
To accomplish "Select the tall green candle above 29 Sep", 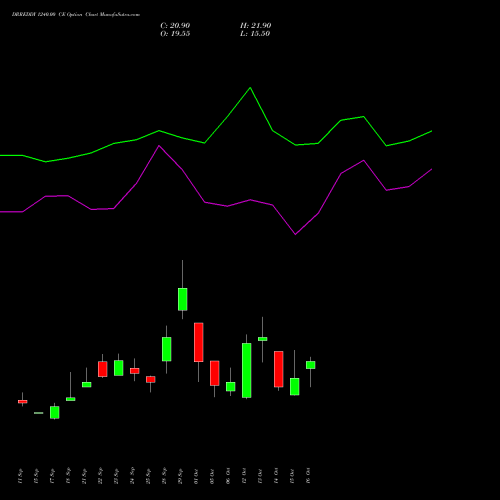I will click(183, 299).
